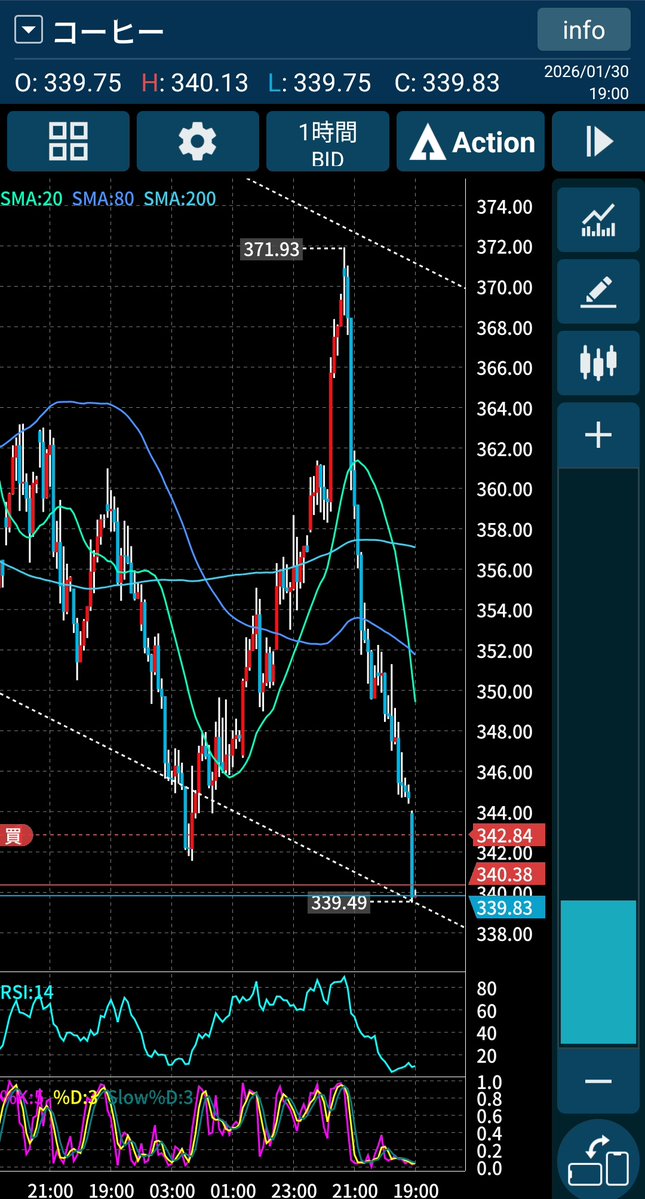The width and height of the screenshot is (645, 1199).
Task: Tap the 2026/01/30 19:00 timestamp
Action: pos(586,83)
